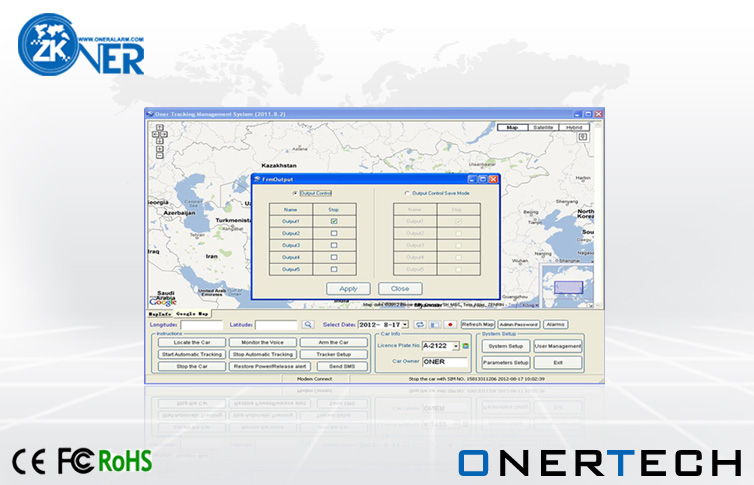The width and height of the screenshot is (754, 485).
Task: Pan the map down with the arrow button
Action: click(x=160, y=141)
